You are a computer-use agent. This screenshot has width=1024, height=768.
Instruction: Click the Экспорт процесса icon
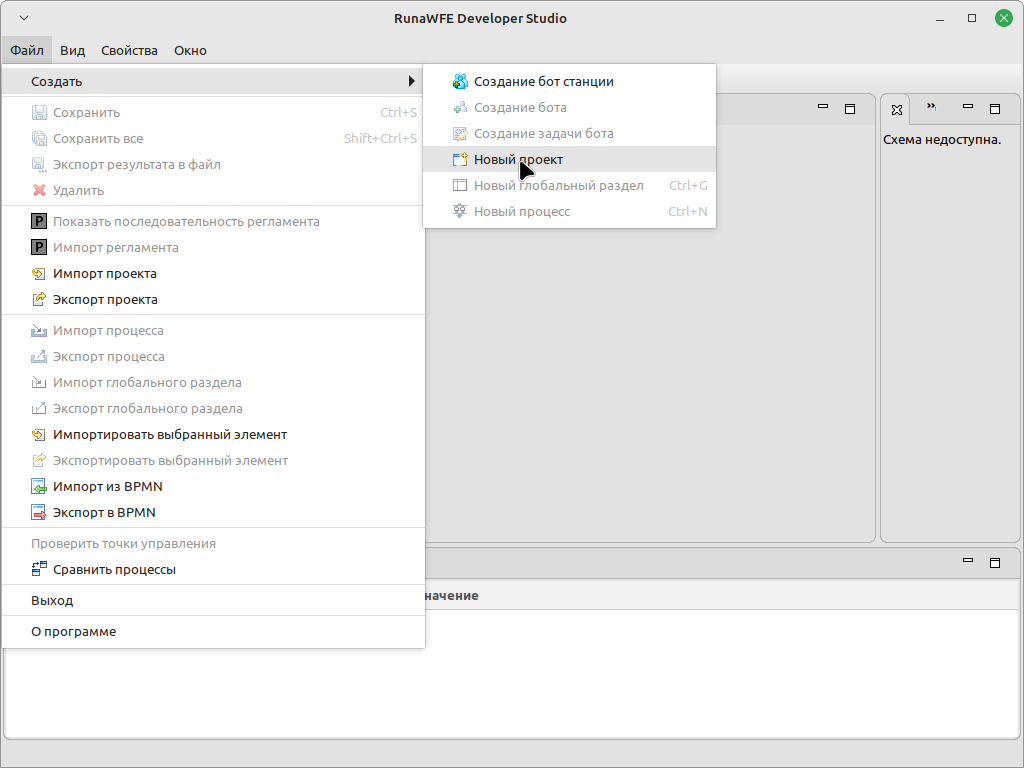[x=39, y=357]
